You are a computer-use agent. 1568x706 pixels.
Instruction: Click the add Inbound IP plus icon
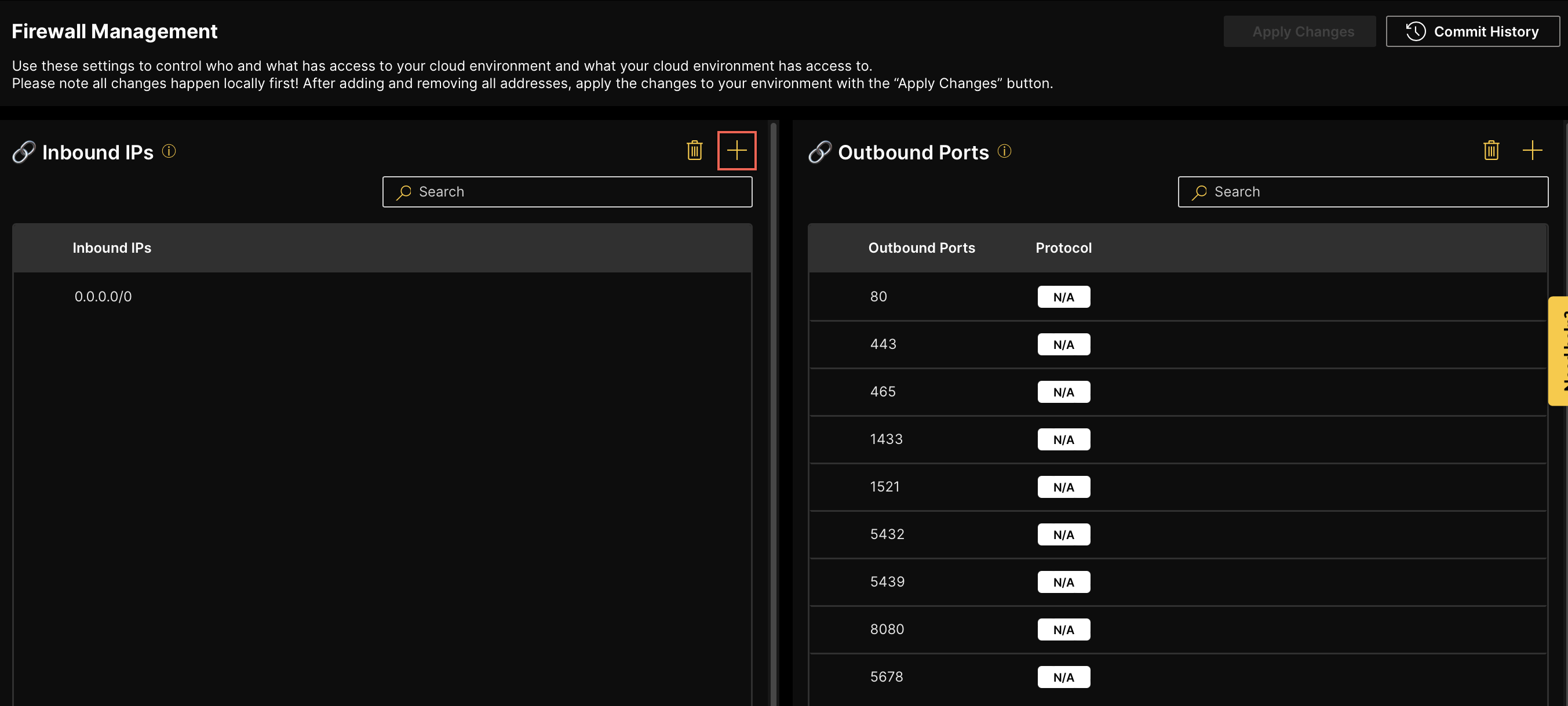pyautogui.click(x=736, y=150)
